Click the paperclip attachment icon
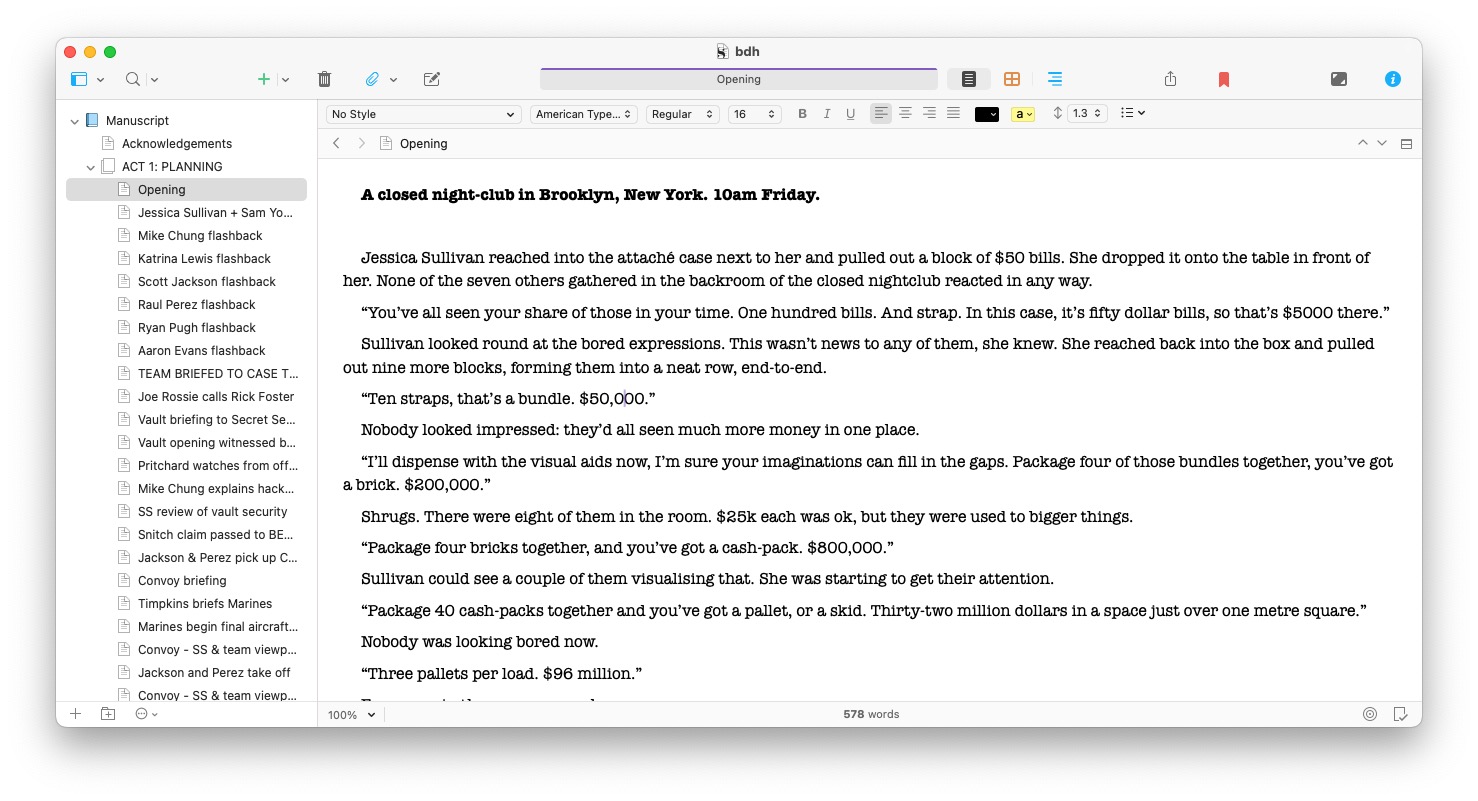Image resolution: width=1478 pixels, height=801 pixels. click(x=371, y=79)
